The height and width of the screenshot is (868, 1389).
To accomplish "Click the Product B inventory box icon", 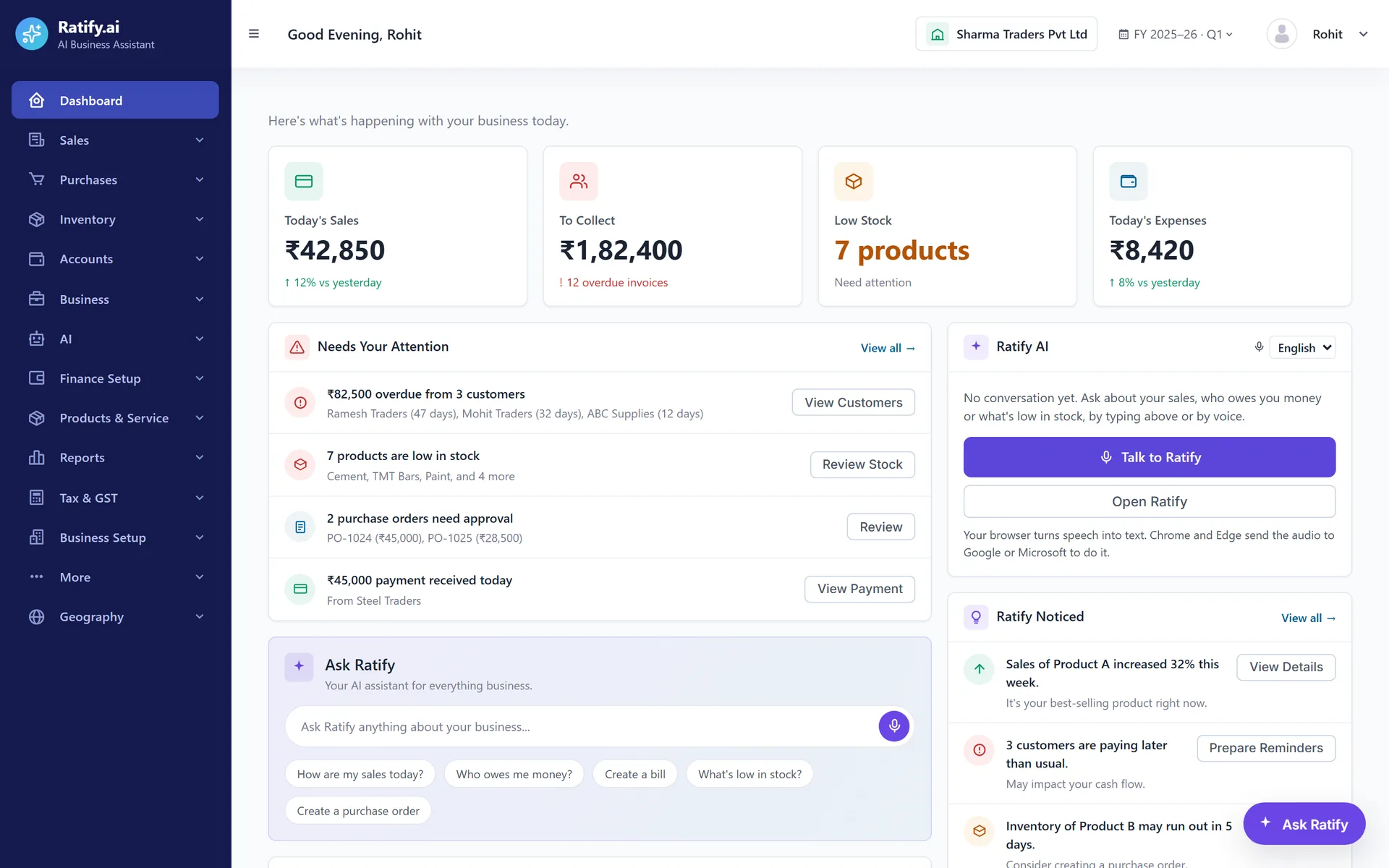I will coord(979,831).
